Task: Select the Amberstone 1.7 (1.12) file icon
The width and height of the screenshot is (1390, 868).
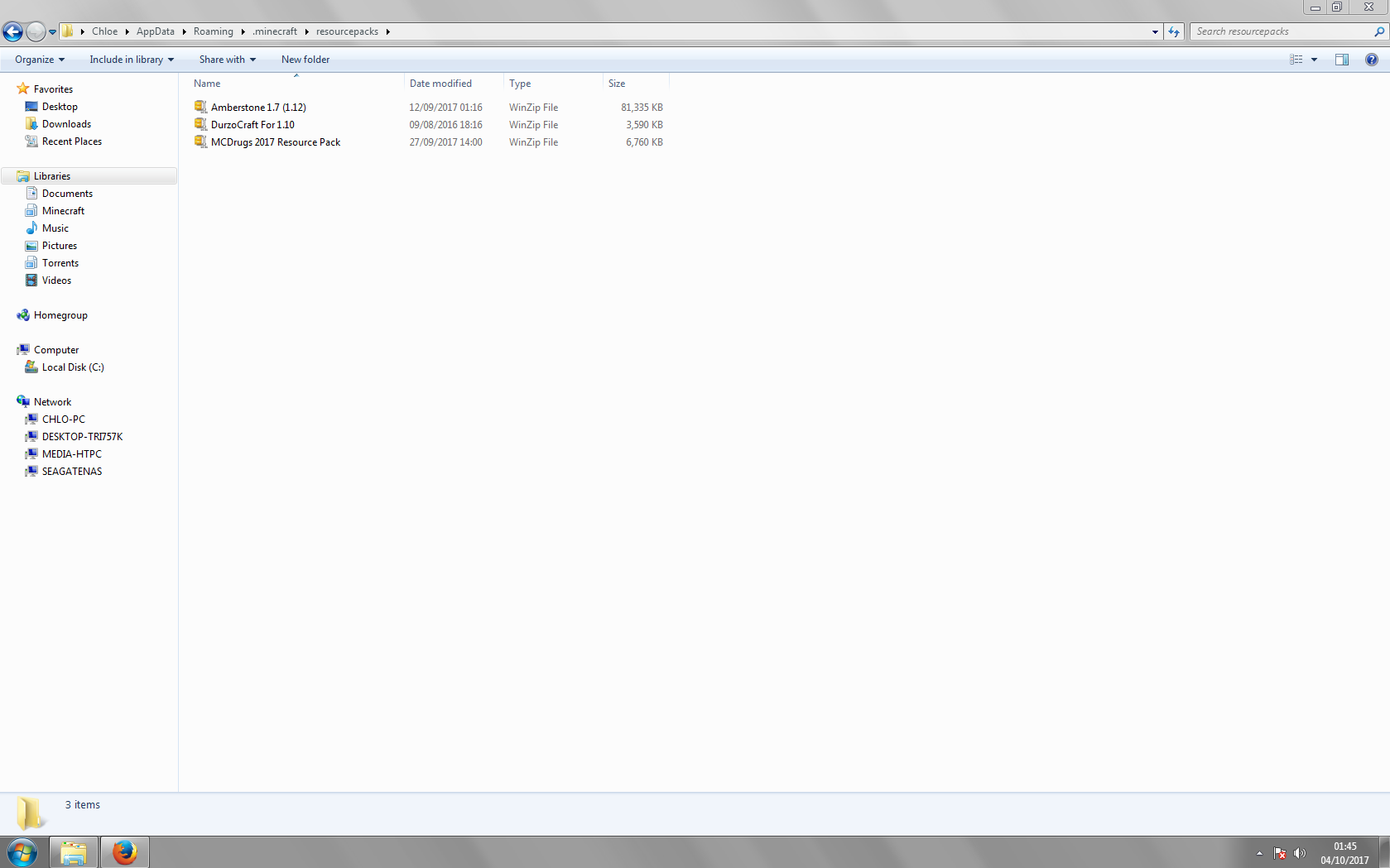Action: pos(200,107)
